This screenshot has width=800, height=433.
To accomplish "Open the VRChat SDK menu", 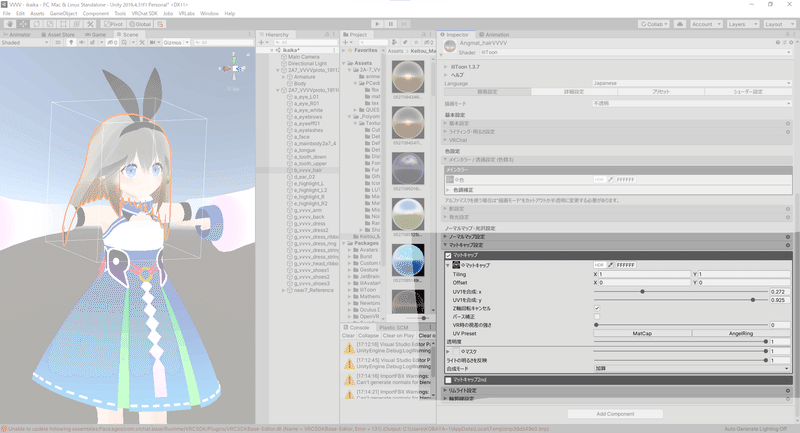I will tap(144, 13).
